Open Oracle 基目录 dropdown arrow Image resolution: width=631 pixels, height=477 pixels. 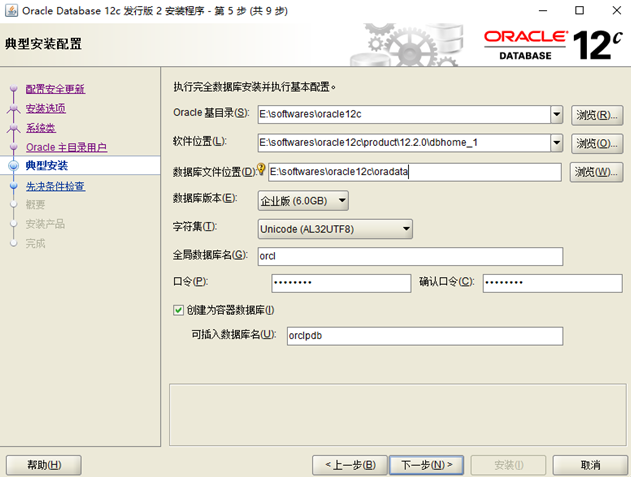[x=557, y=114]
